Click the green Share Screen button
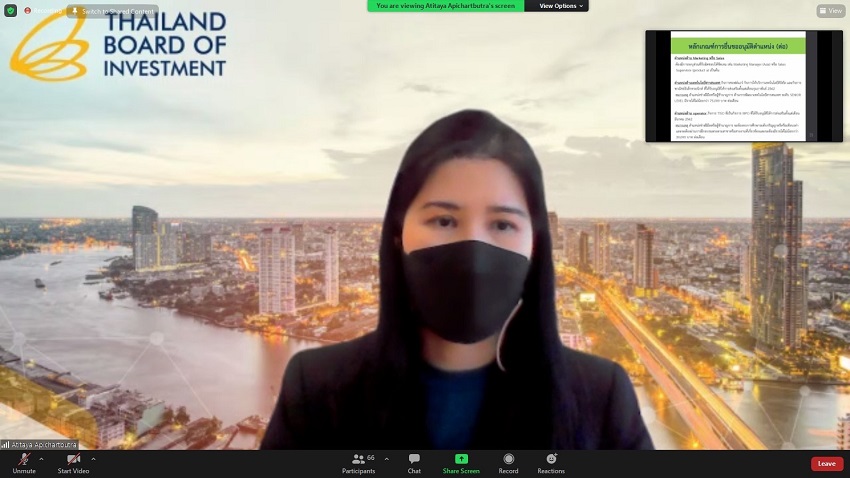Screen dimensions: 850x478 [461, 464]
